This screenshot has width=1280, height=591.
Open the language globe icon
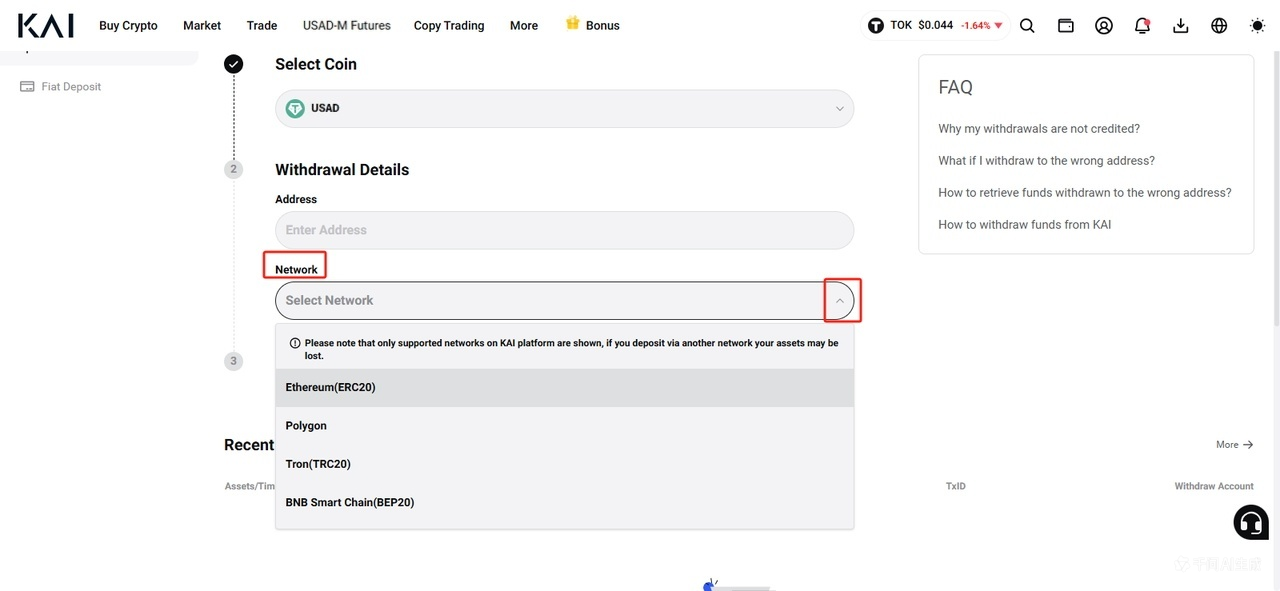point(1219,26)
